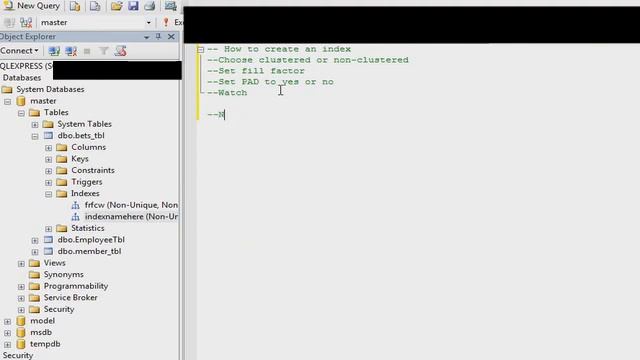Viewport: 640px width, 360px height.
Task: Expand the Constraints folder
Action: 49,171
